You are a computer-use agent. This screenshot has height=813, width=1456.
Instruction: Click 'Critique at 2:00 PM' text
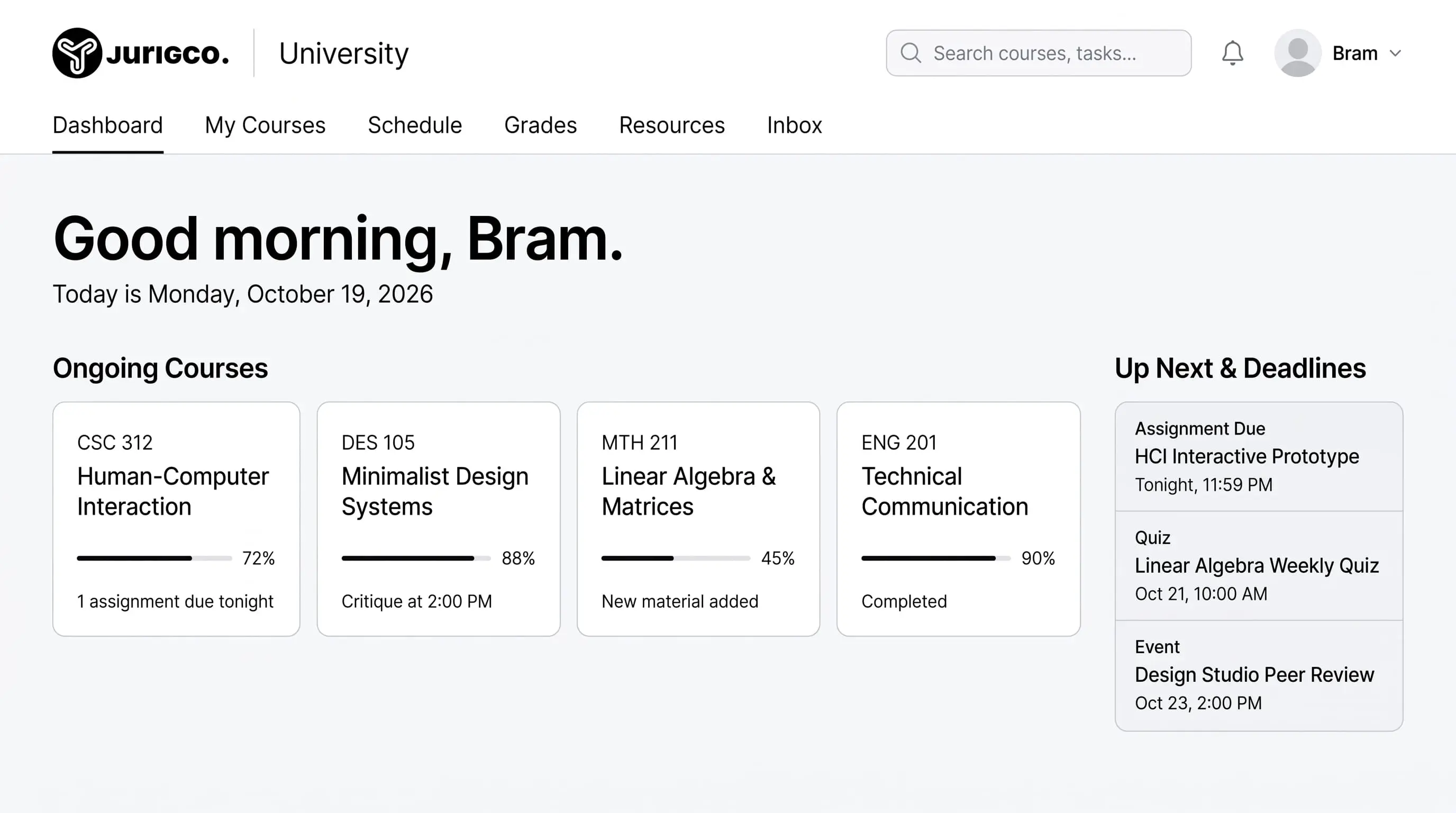pyautogui.click(x=416, y=601)
